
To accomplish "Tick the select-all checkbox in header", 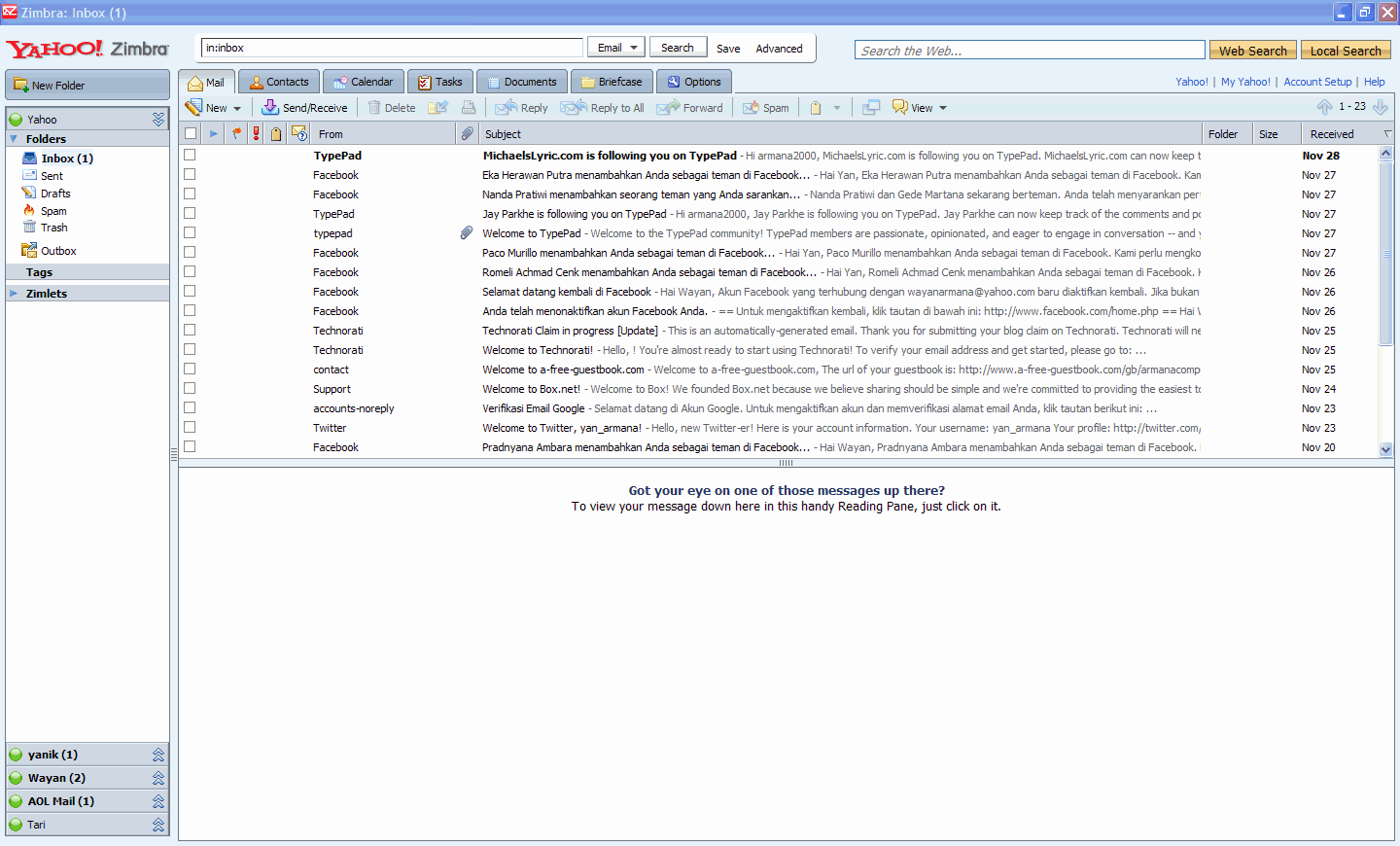I will 191,133.
